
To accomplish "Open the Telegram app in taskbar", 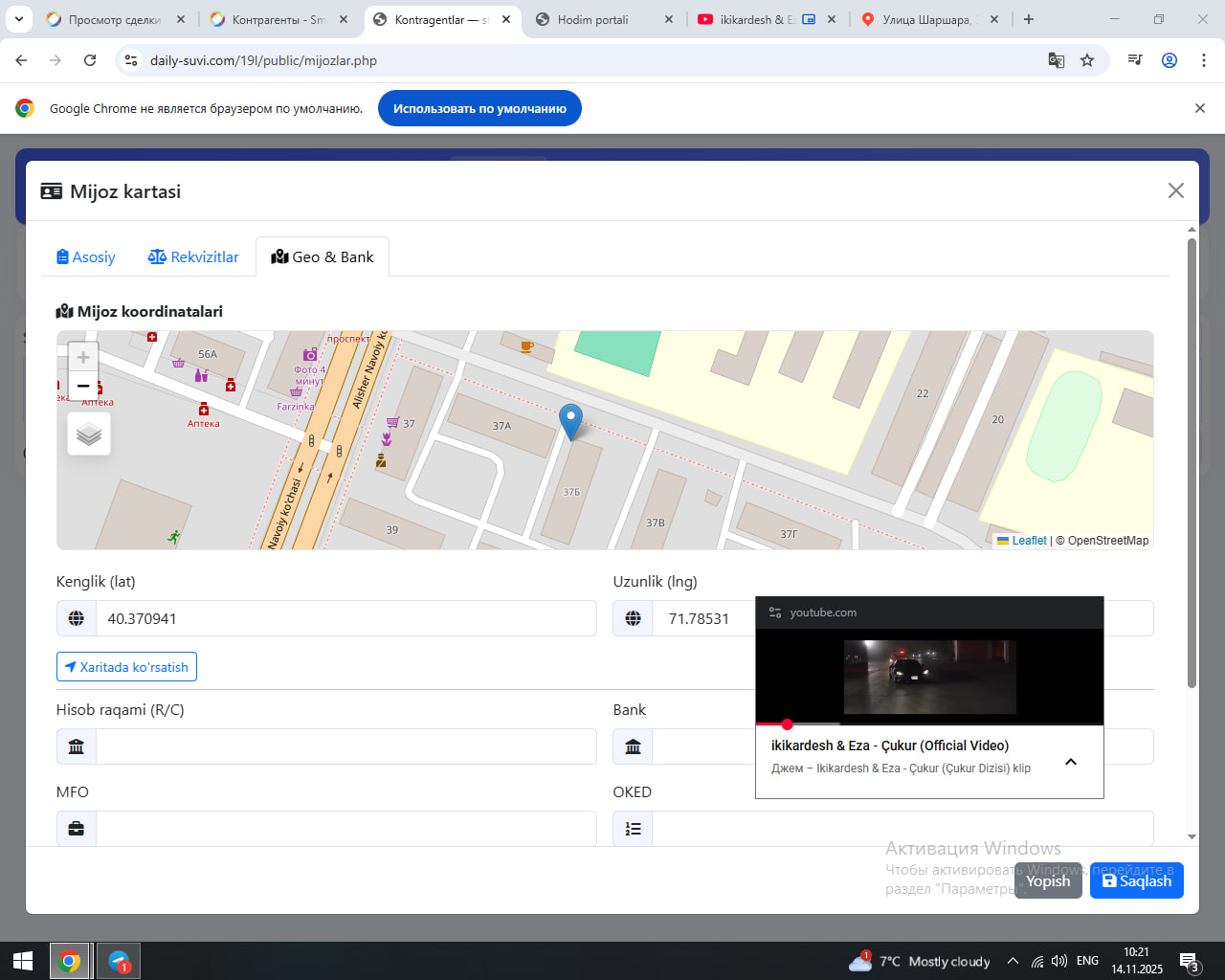I will [119, 961].
